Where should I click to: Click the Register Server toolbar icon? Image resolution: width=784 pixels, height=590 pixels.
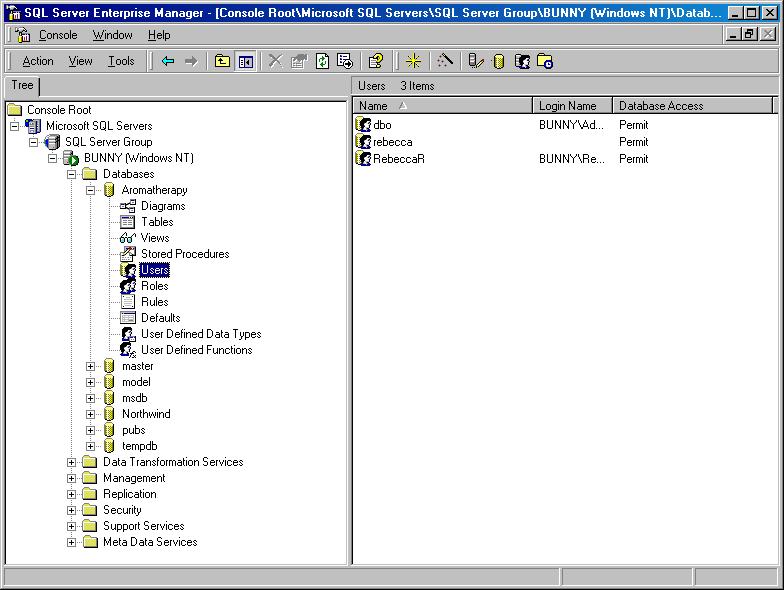pos(476,61)
